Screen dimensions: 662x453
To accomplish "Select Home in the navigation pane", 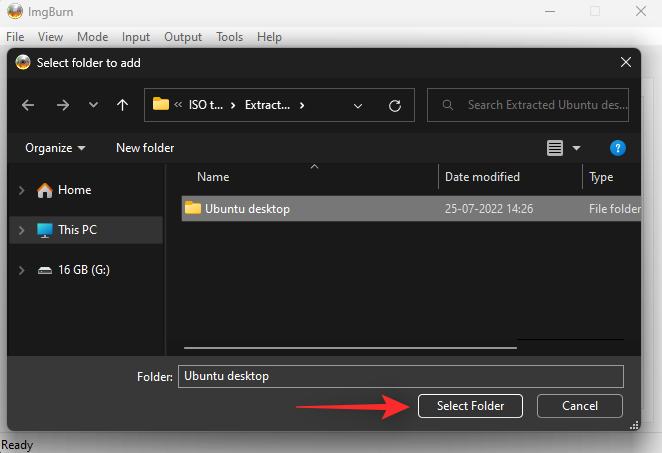I will [x=75, y=190].
